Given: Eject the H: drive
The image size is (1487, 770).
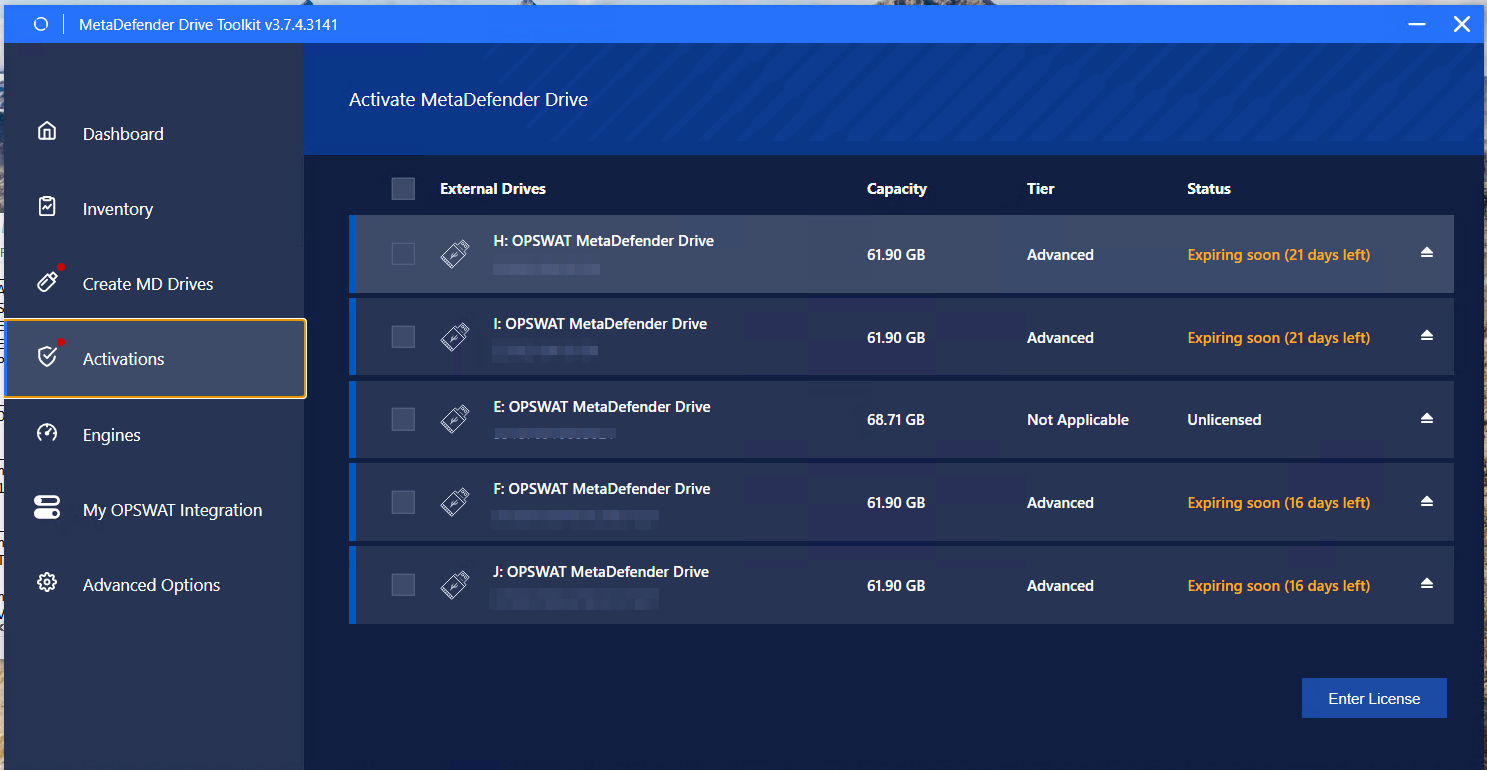Looking at the screenshot, I should (1427, 253).
